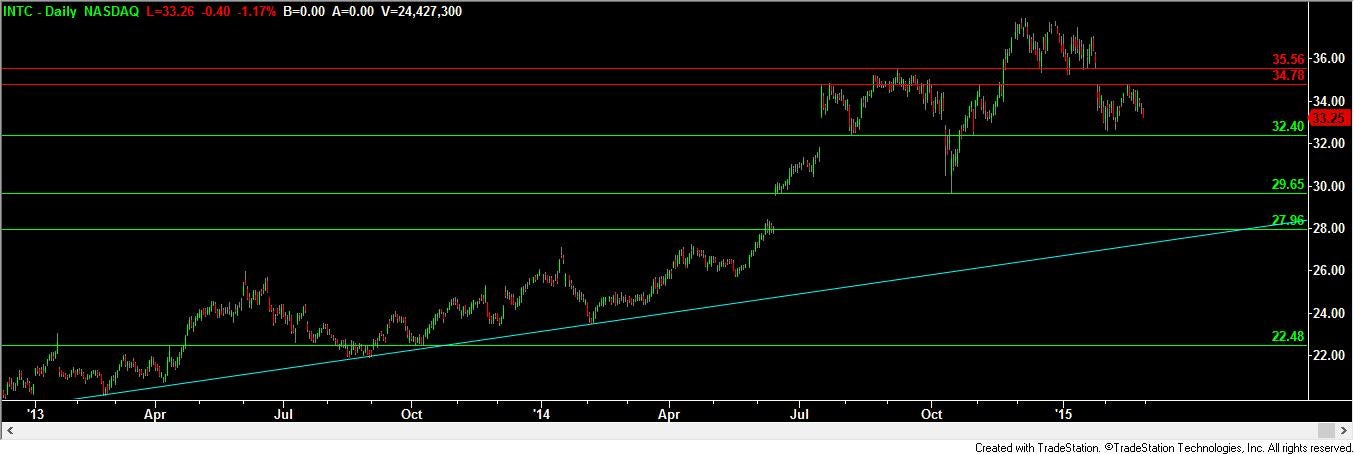Select the green 32.40 support level label
Viewport: 1354px width, 454px height.
(x=1288, y=127)
